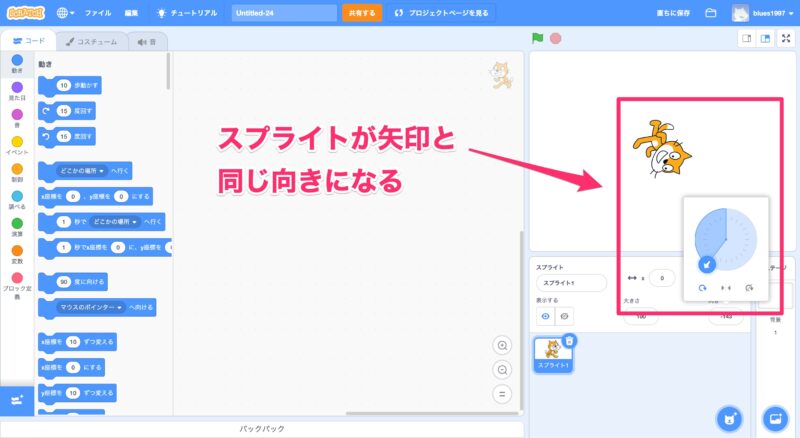Open the ファイル menu
The width and height of the screenshot is (800, 438).
(98, 13)
